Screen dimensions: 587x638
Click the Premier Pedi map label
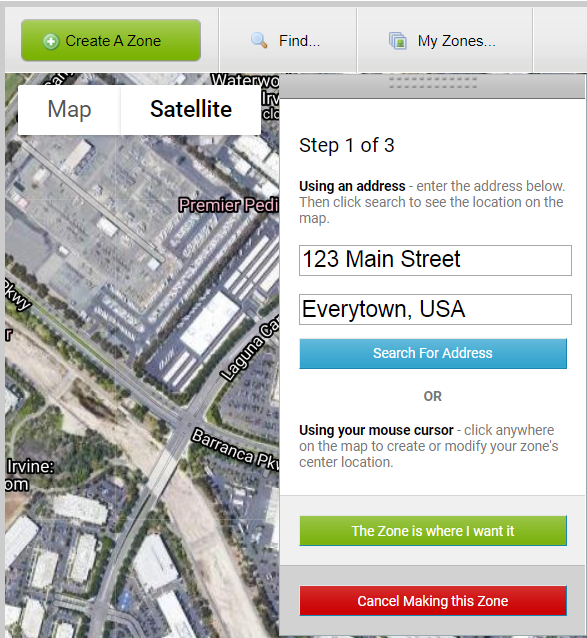coord(229,205)
